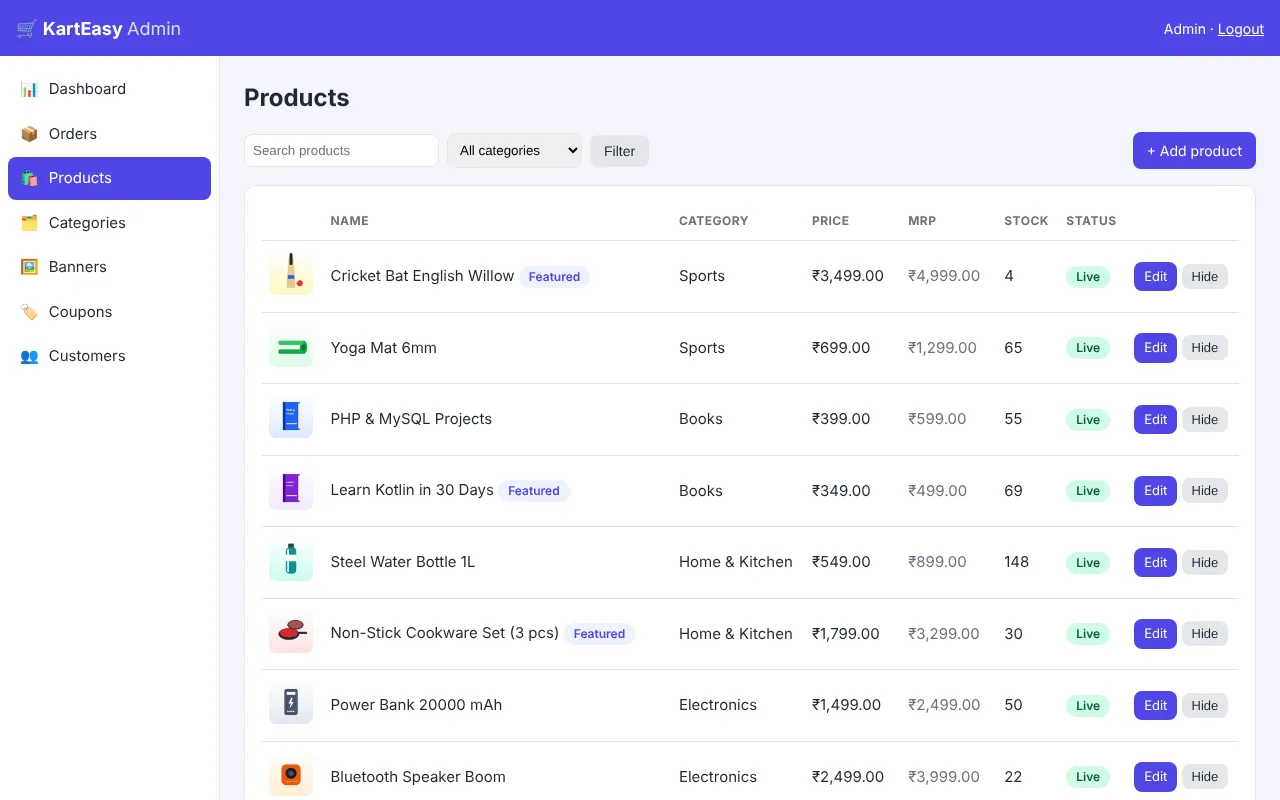Click the Add product button
Screen dimensions: 1280x800
1194,151
